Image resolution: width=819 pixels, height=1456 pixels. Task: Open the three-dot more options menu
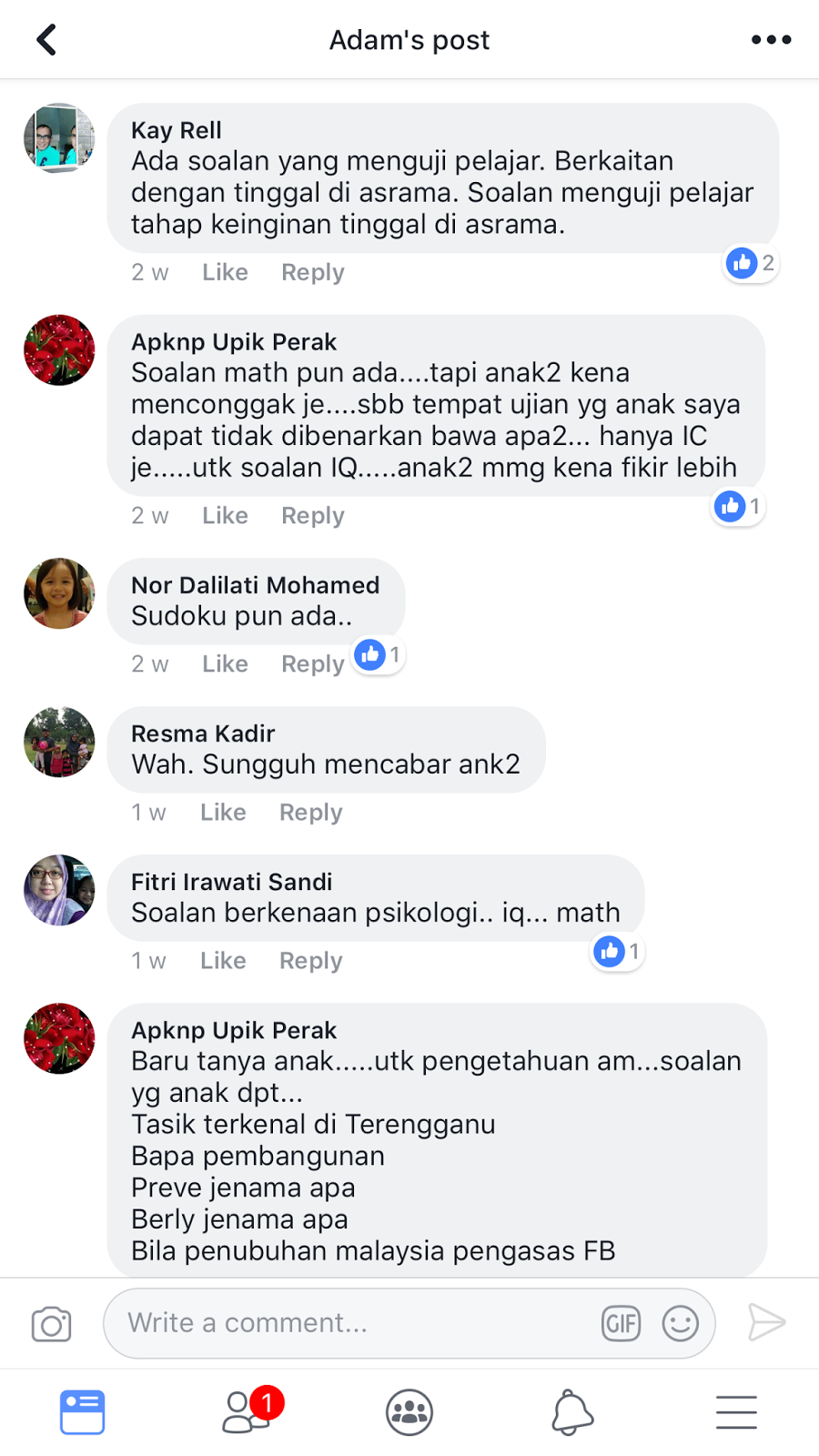point(771,40)
